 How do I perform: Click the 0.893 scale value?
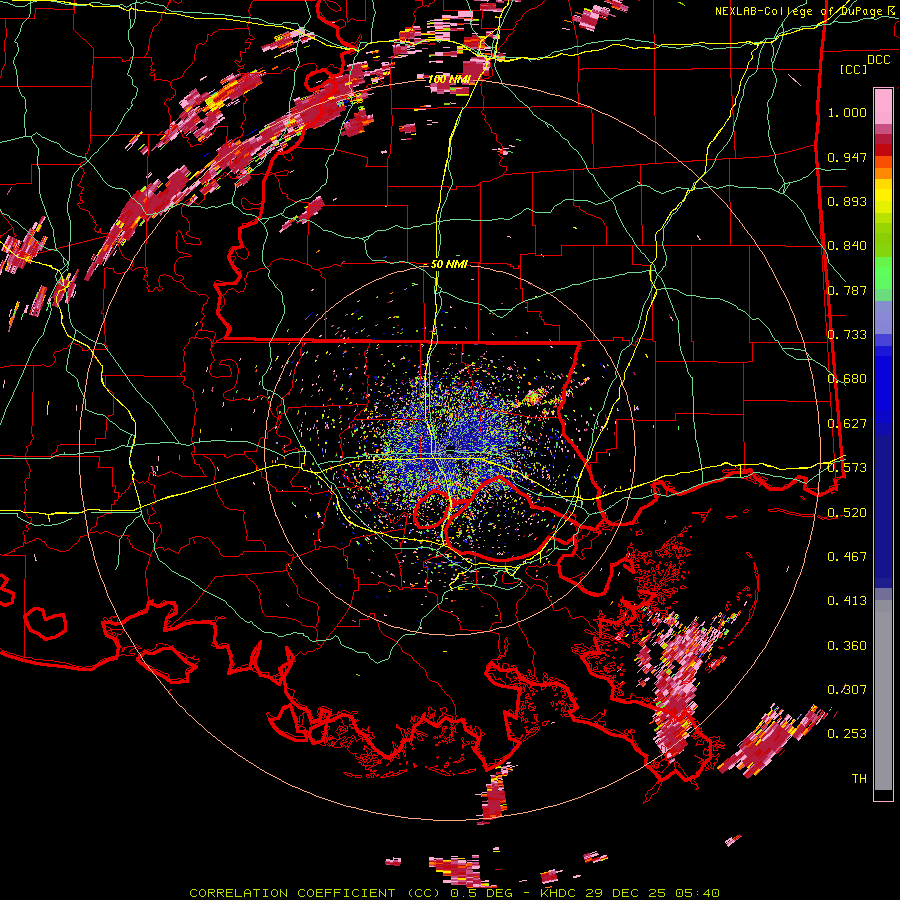[x=847, y=201]
